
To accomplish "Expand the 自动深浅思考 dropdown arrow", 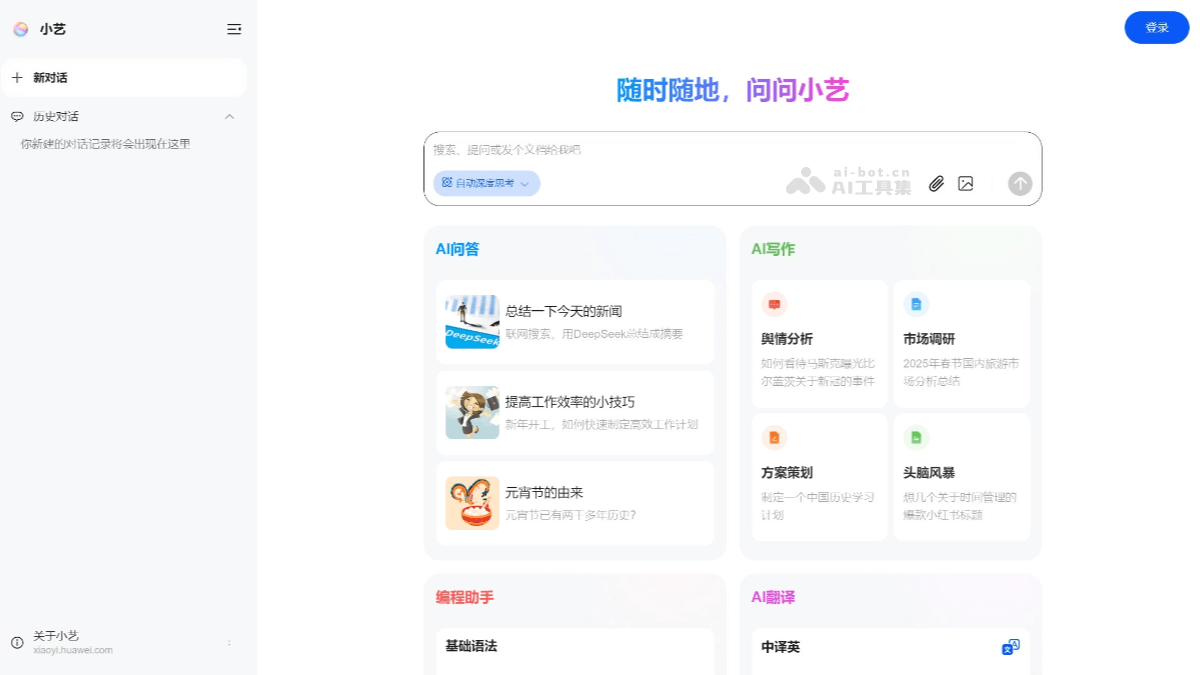I will (x=526, y=183).
